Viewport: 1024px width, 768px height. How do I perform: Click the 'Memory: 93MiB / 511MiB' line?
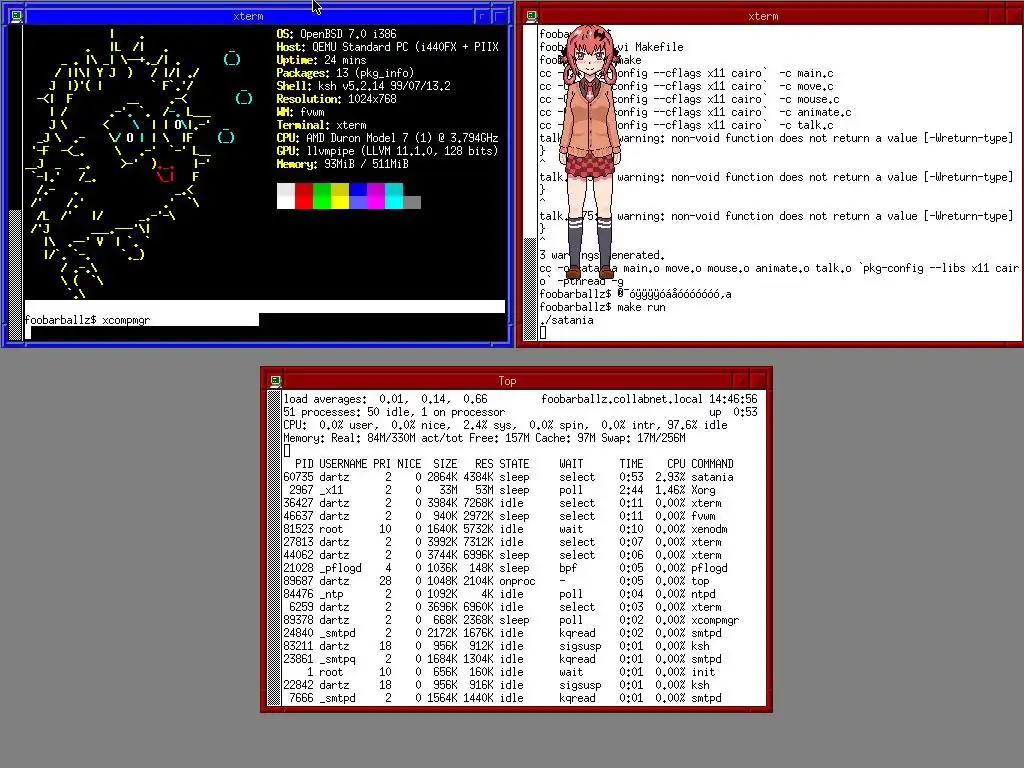342,165
